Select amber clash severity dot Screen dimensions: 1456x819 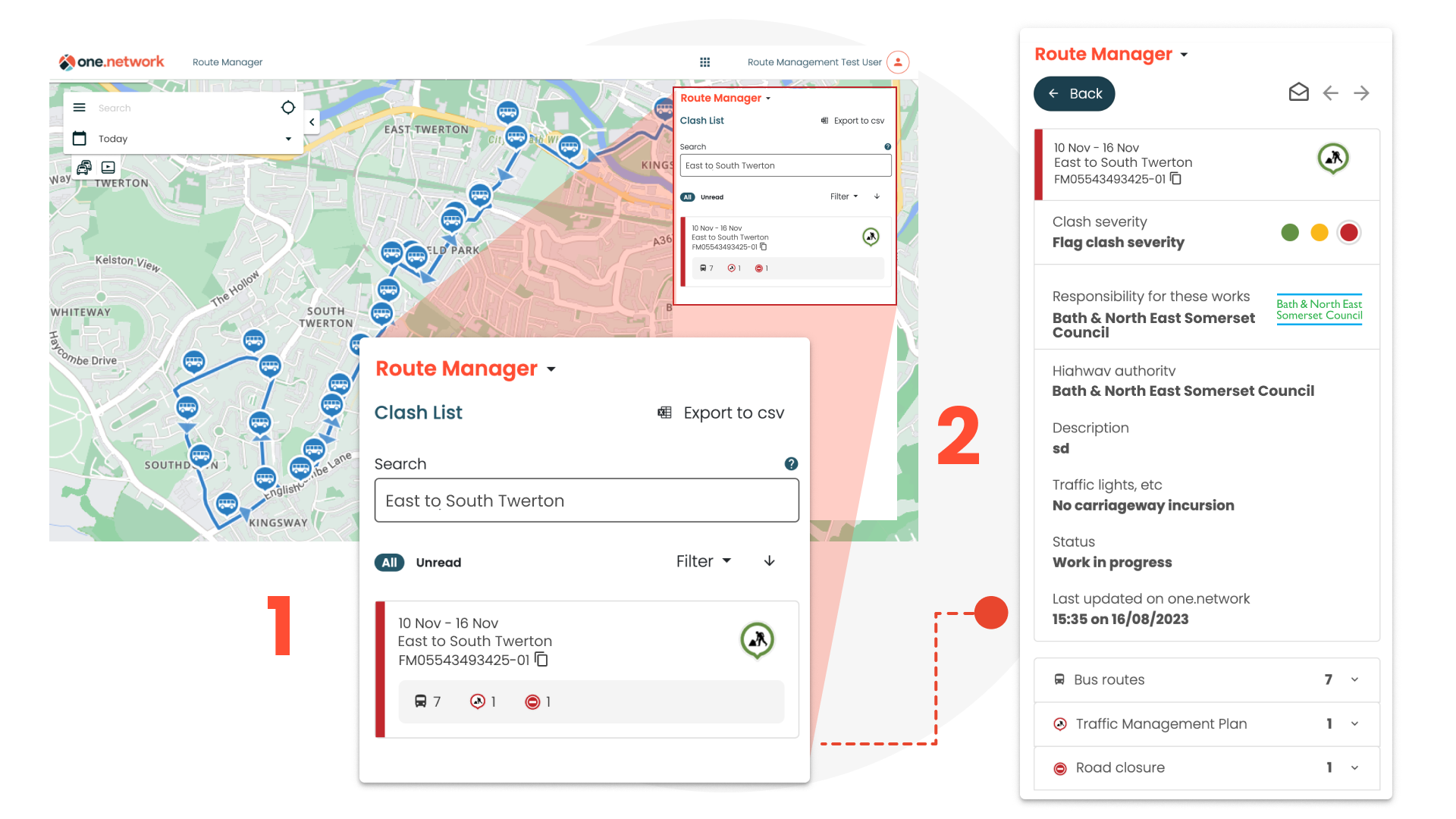pyautogui.click(x=1319, y=233)
